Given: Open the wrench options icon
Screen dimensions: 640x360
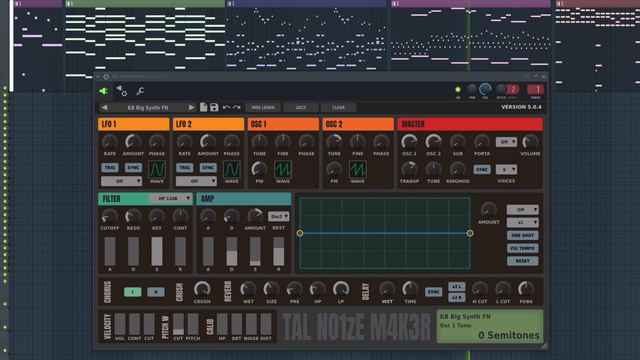Looking at the screenshot, I should click(x=140, y=91).
